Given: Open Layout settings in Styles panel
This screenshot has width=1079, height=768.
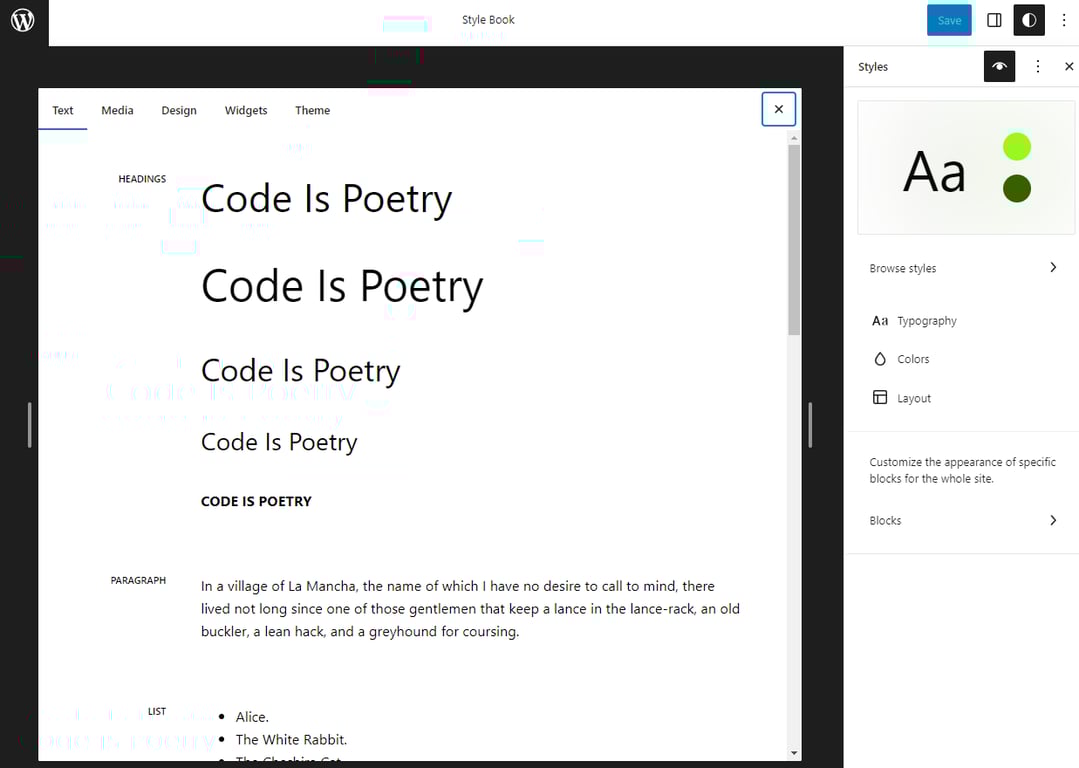Looking at the screenshot, I should point(913,397).
